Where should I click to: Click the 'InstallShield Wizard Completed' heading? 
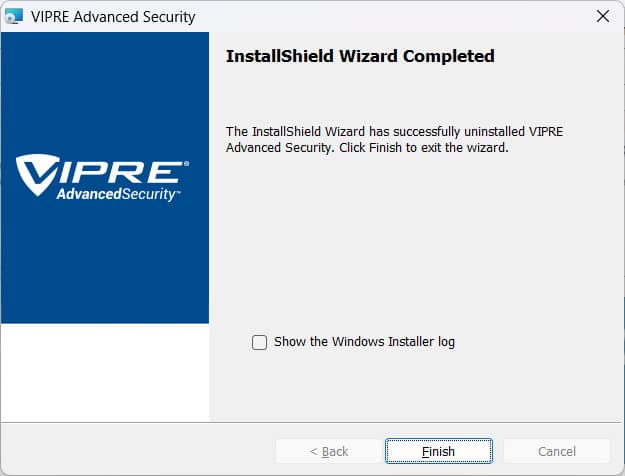[x=360, y=56]
